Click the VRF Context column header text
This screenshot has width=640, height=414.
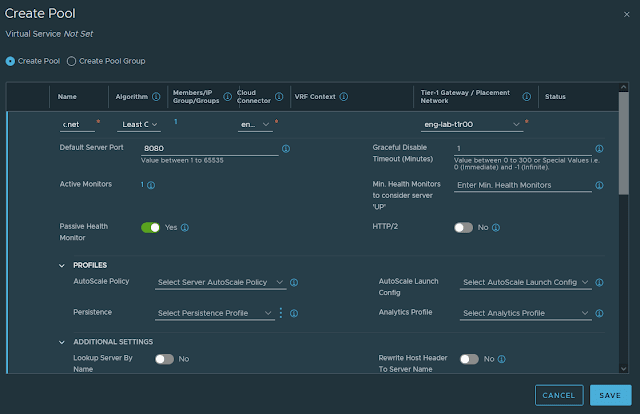315,97
